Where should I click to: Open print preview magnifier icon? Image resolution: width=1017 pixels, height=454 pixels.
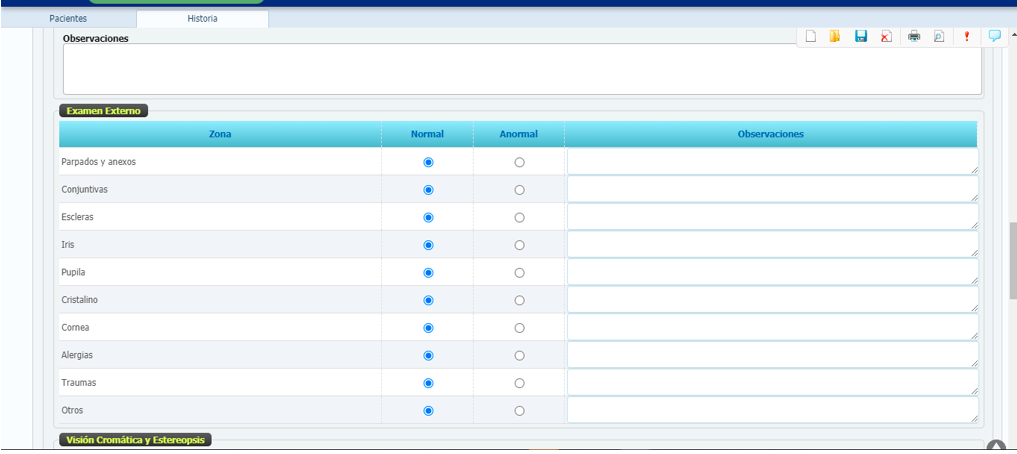939,37
